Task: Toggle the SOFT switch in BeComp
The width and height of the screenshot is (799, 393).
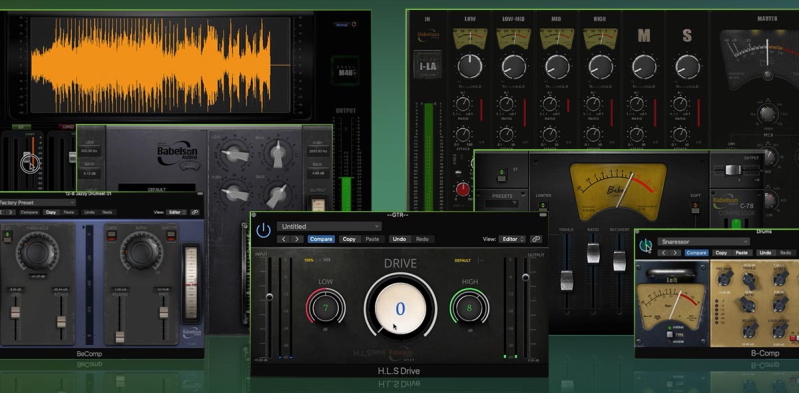Action: click(x=172, y=237)
